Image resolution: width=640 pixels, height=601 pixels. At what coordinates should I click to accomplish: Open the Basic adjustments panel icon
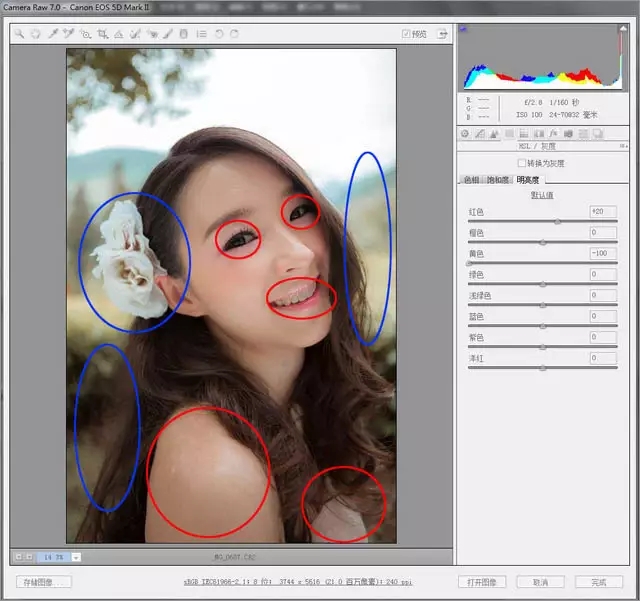(465, 133)
